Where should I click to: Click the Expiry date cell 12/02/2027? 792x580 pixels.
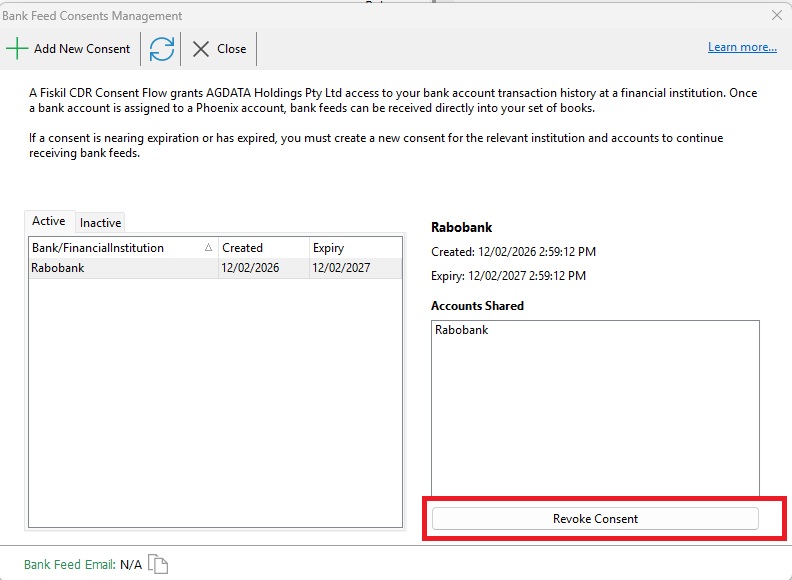(341, 268)
